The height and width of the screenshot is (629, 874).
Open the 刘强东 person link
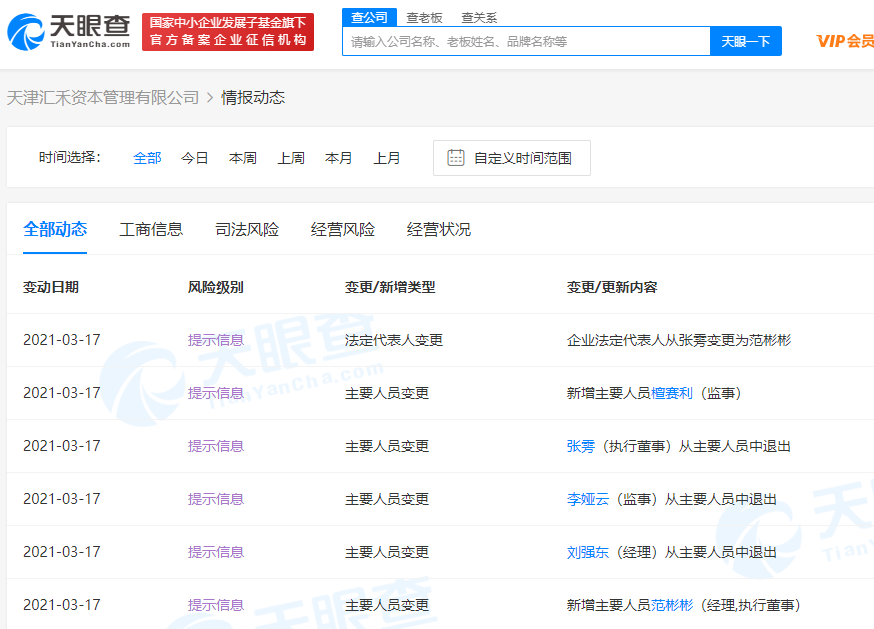click(587, 552)
